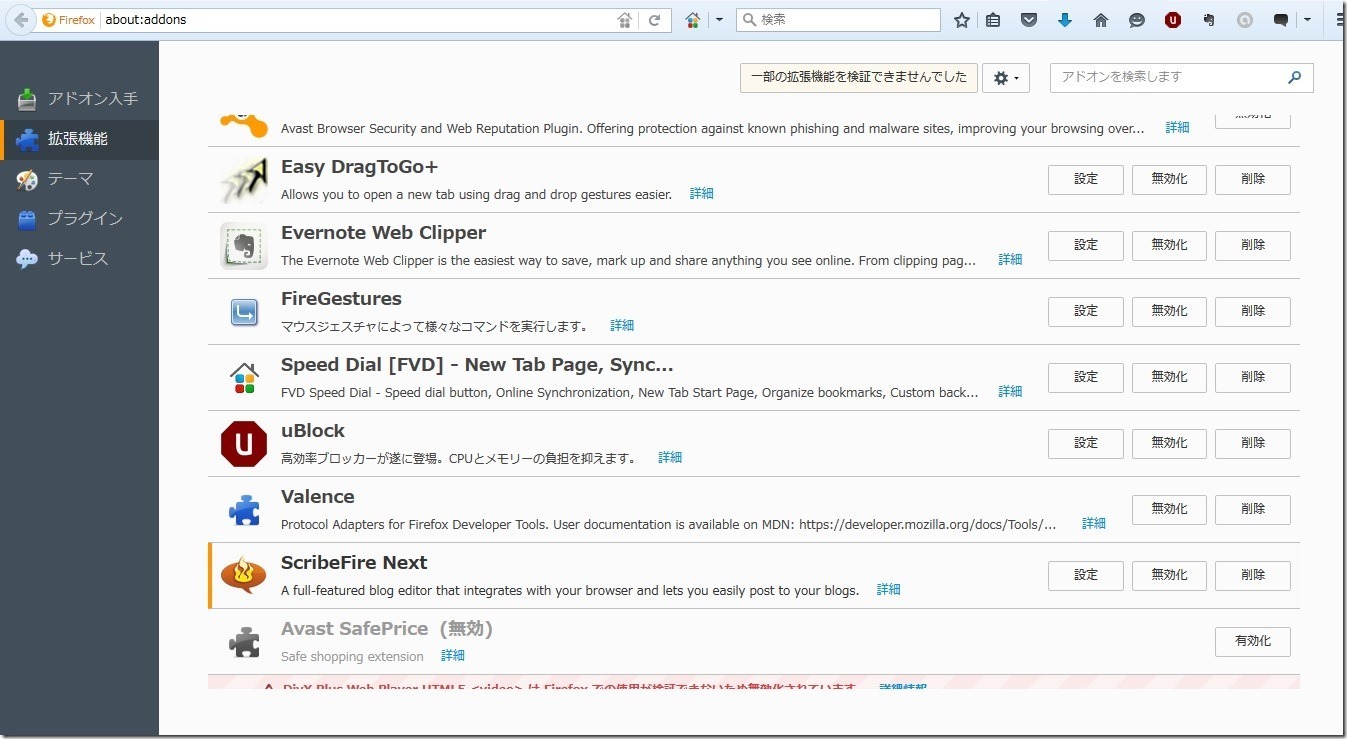Switch to the プラグイン category
1347x739 pixels.
click(x=80, y=219)
